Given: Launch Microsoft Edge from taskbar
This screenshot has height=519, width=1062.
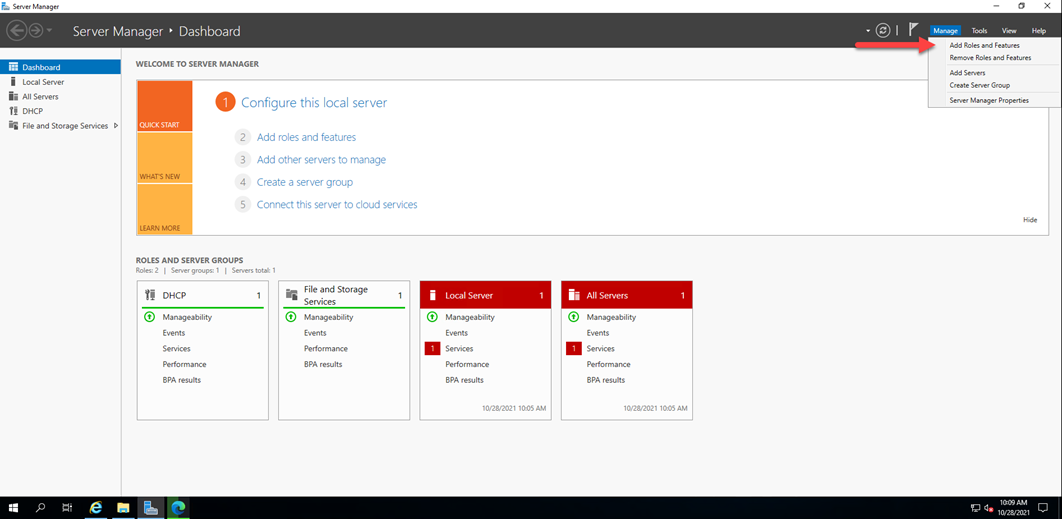Looking at the screenshot, I should coord(179,507).
